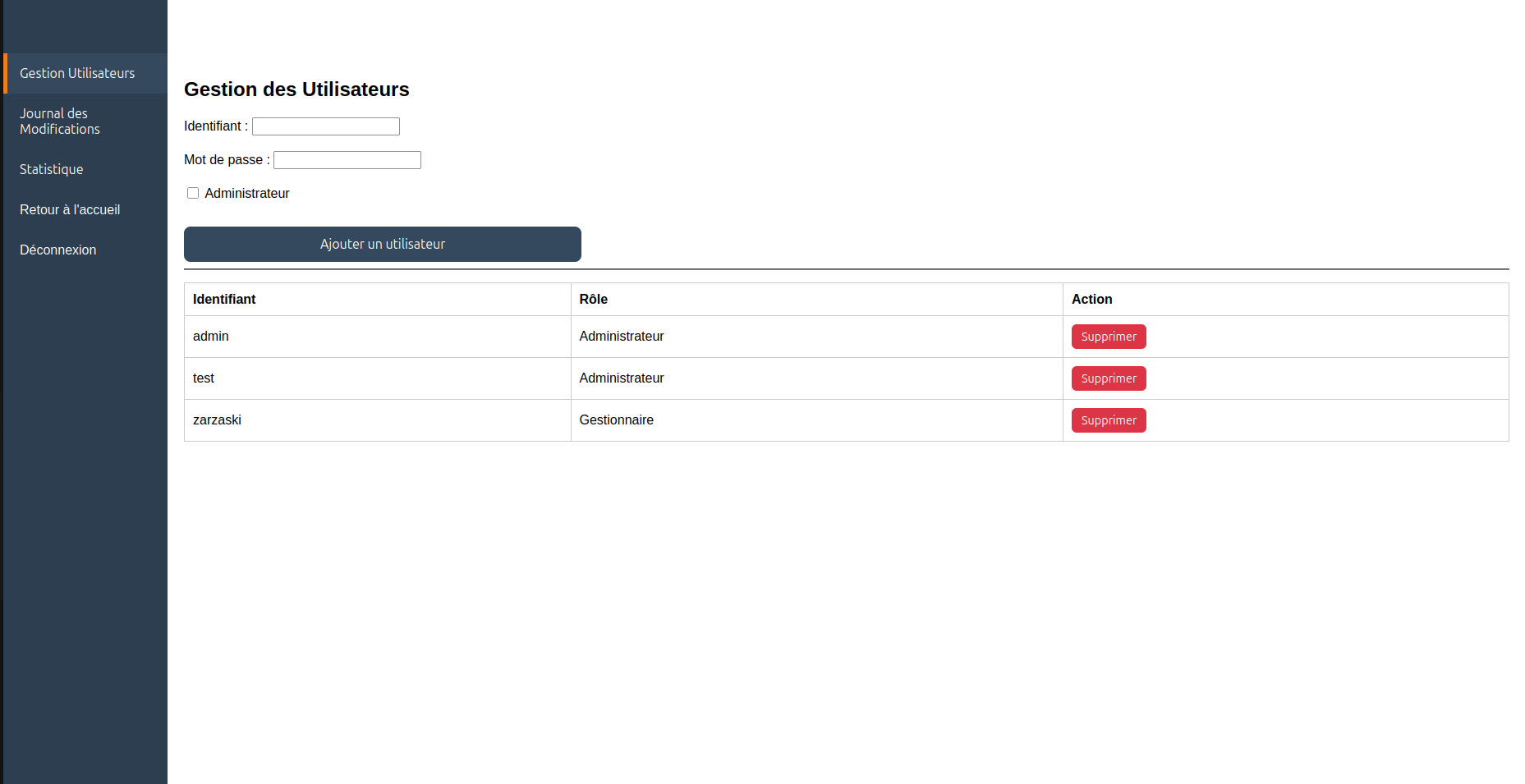Click into the Mot de passe field

(x=347, y=160)
